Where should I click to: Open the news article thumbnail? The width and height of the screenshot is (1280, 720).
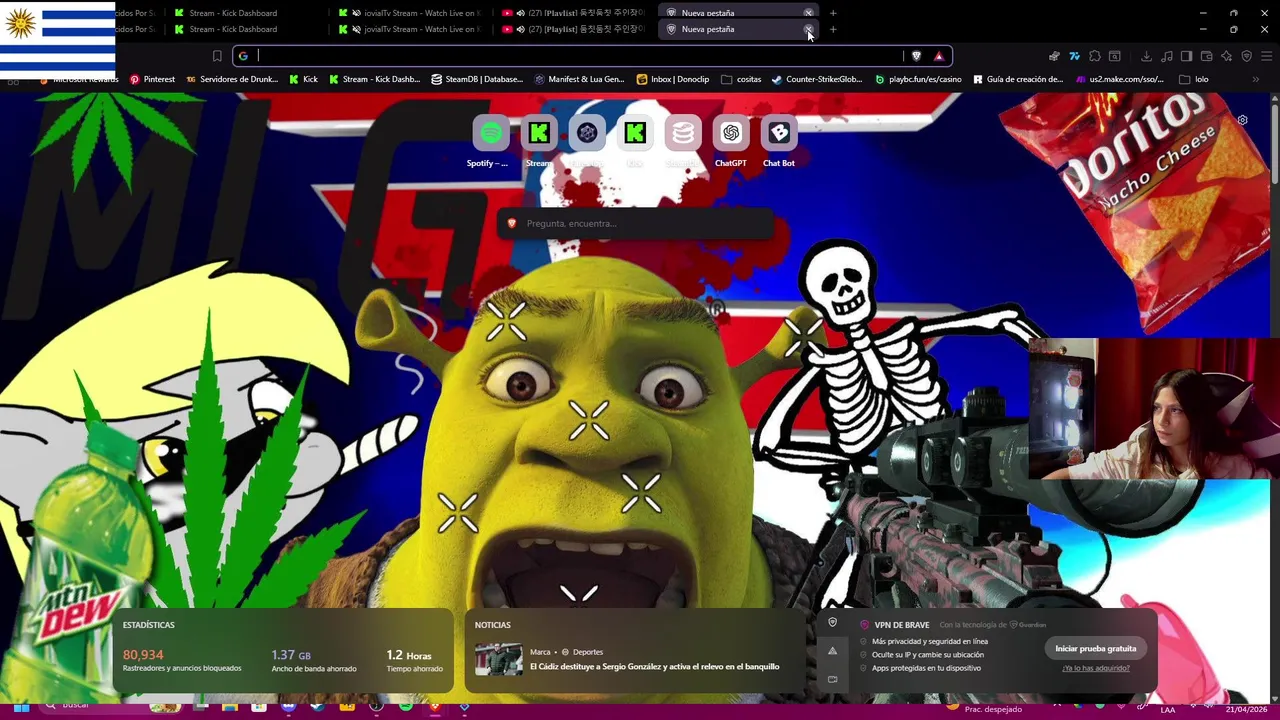(498, 659)
